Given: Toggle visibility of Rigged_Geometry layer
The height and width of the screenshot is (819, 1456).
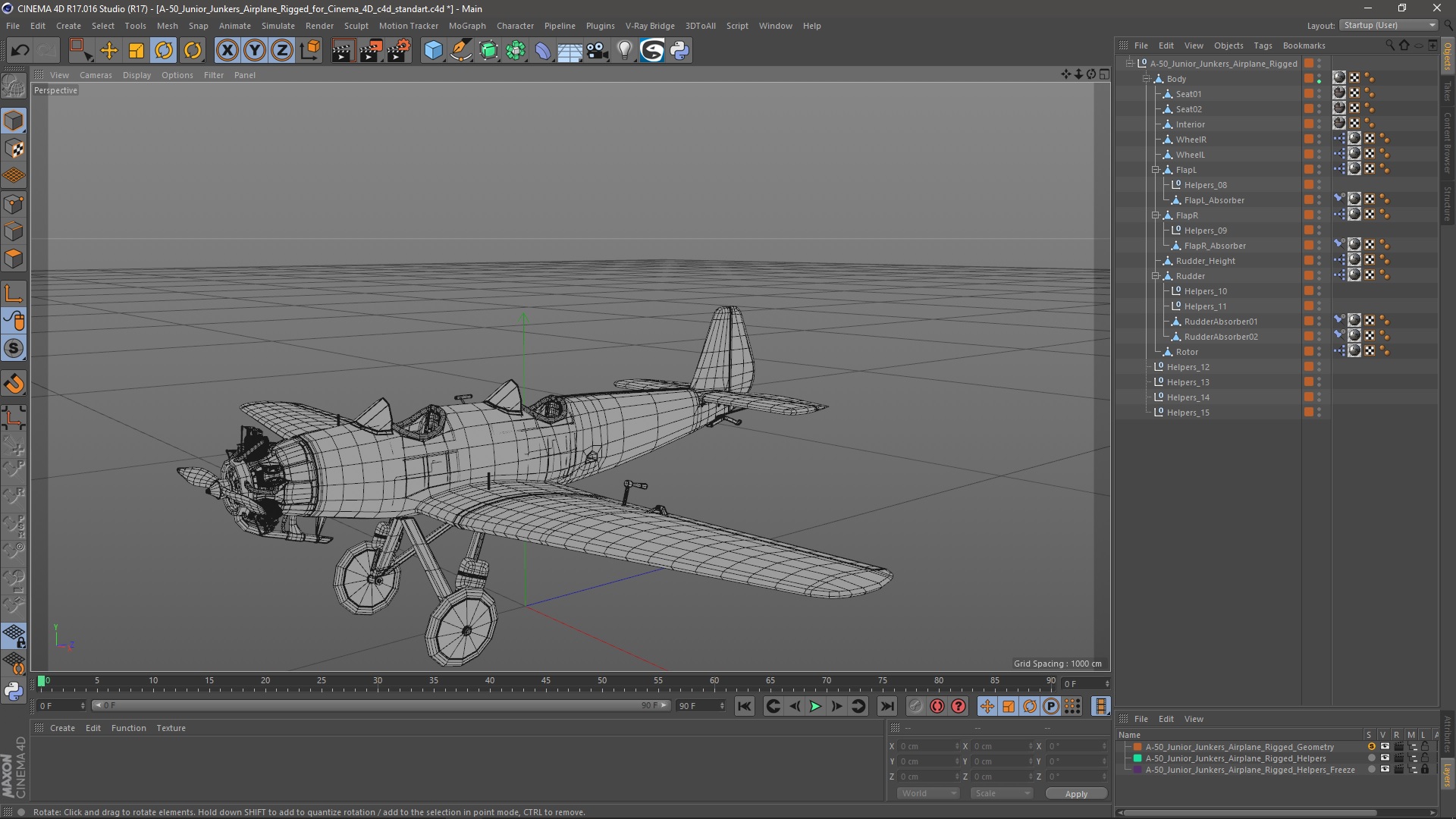Looking at the screenshot, I should [x=1385, y=747].
